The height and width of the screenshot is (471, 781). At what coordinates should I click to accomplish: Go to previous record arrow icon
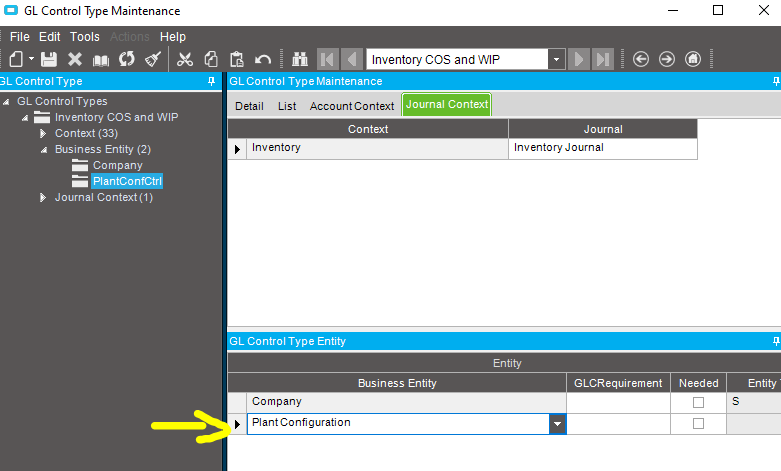coord(352,59)
